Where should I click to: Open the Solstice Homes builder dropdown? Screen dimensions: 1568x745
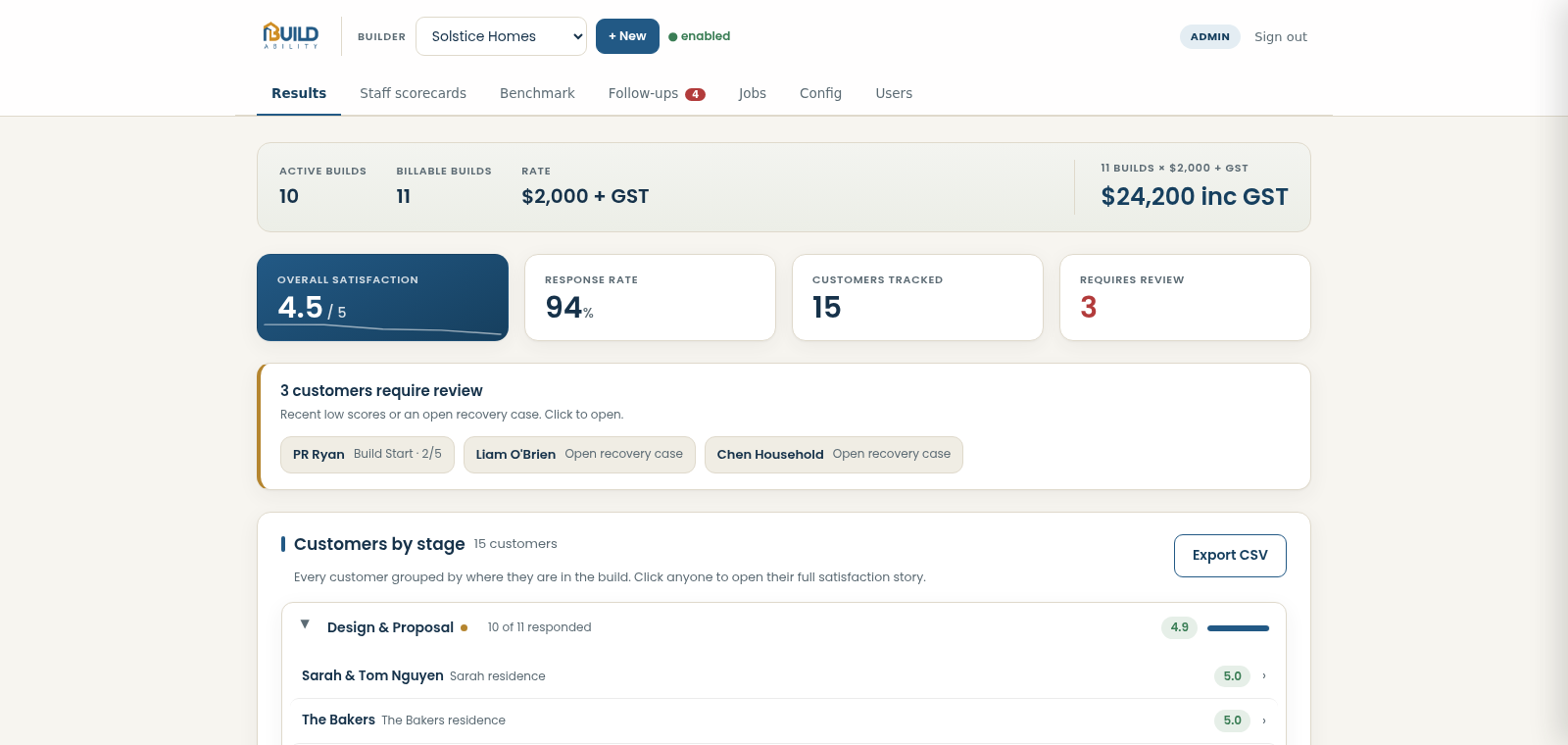tap(501, 36)
